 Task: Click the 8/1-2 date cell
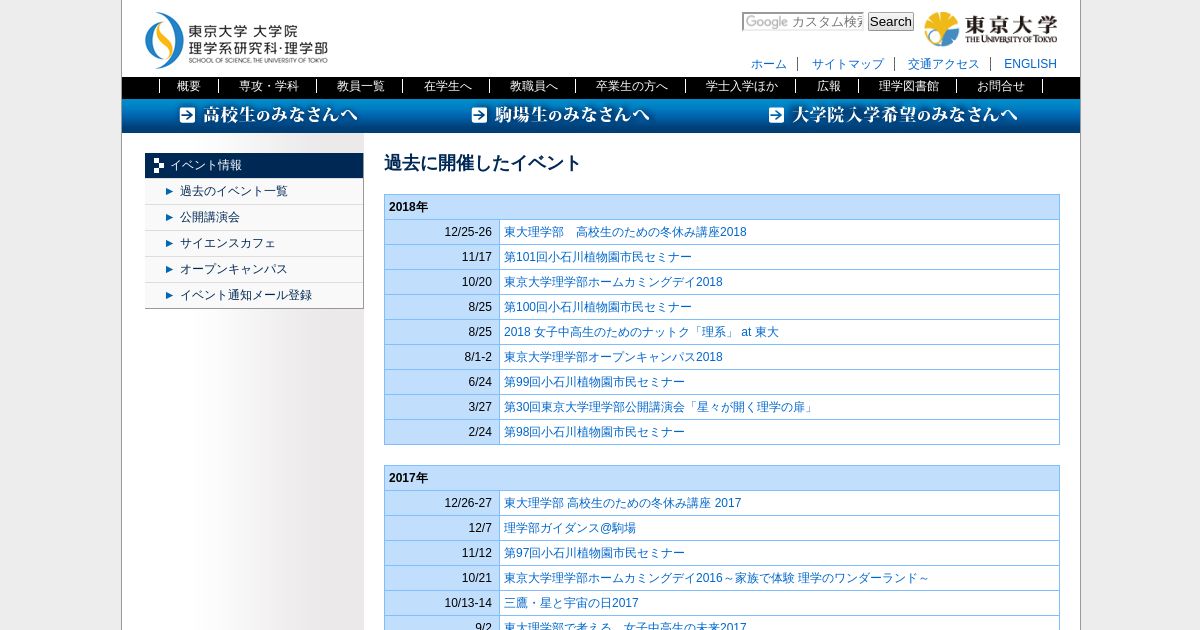pyautogui.click(x=442, y=357)
